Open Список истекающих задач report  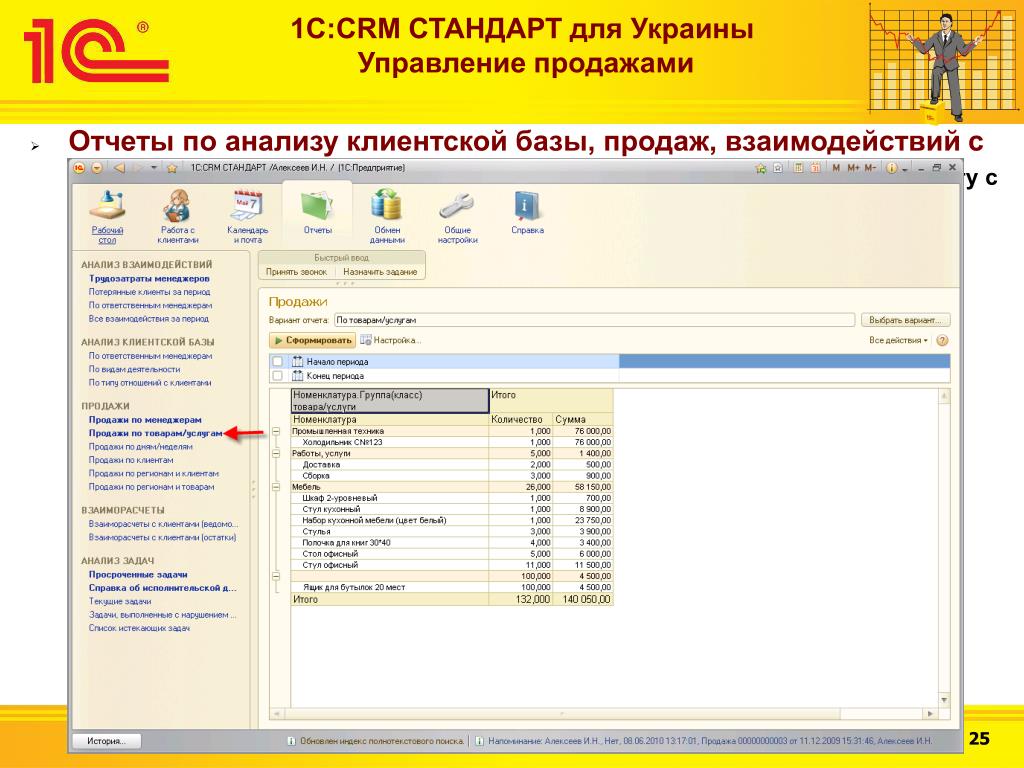coord(139,628)
